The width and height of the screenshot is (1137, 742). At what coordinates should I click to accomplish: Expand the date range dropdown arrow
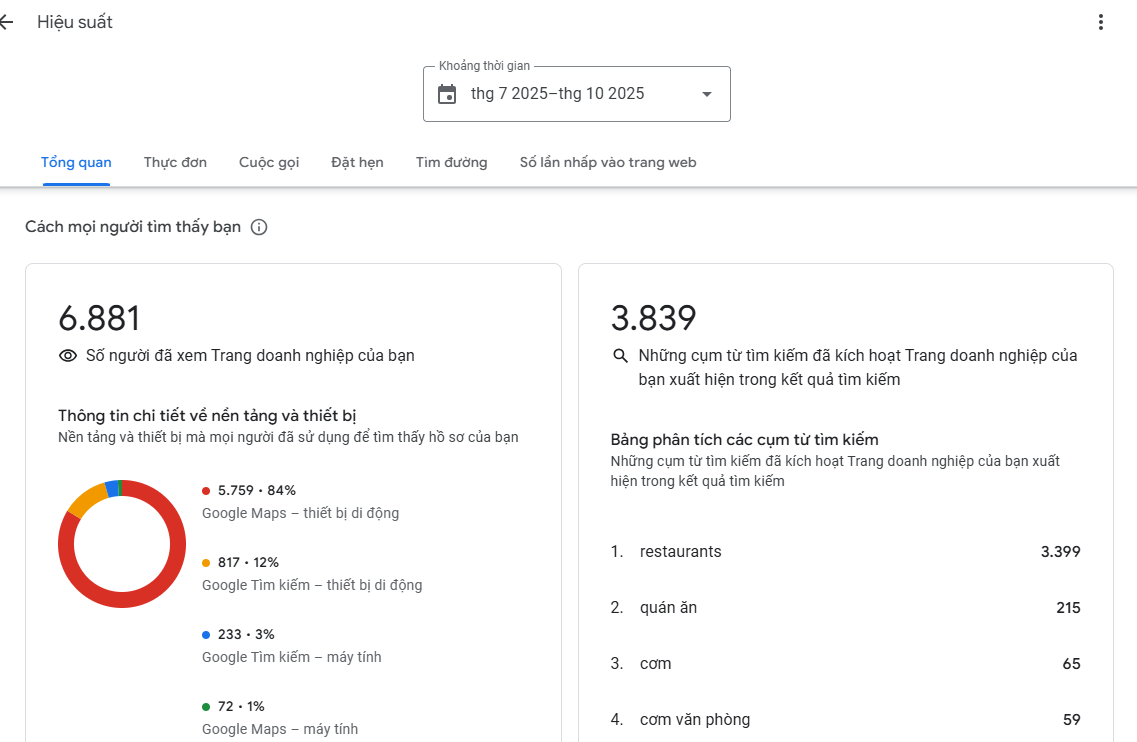coord(707,94)
